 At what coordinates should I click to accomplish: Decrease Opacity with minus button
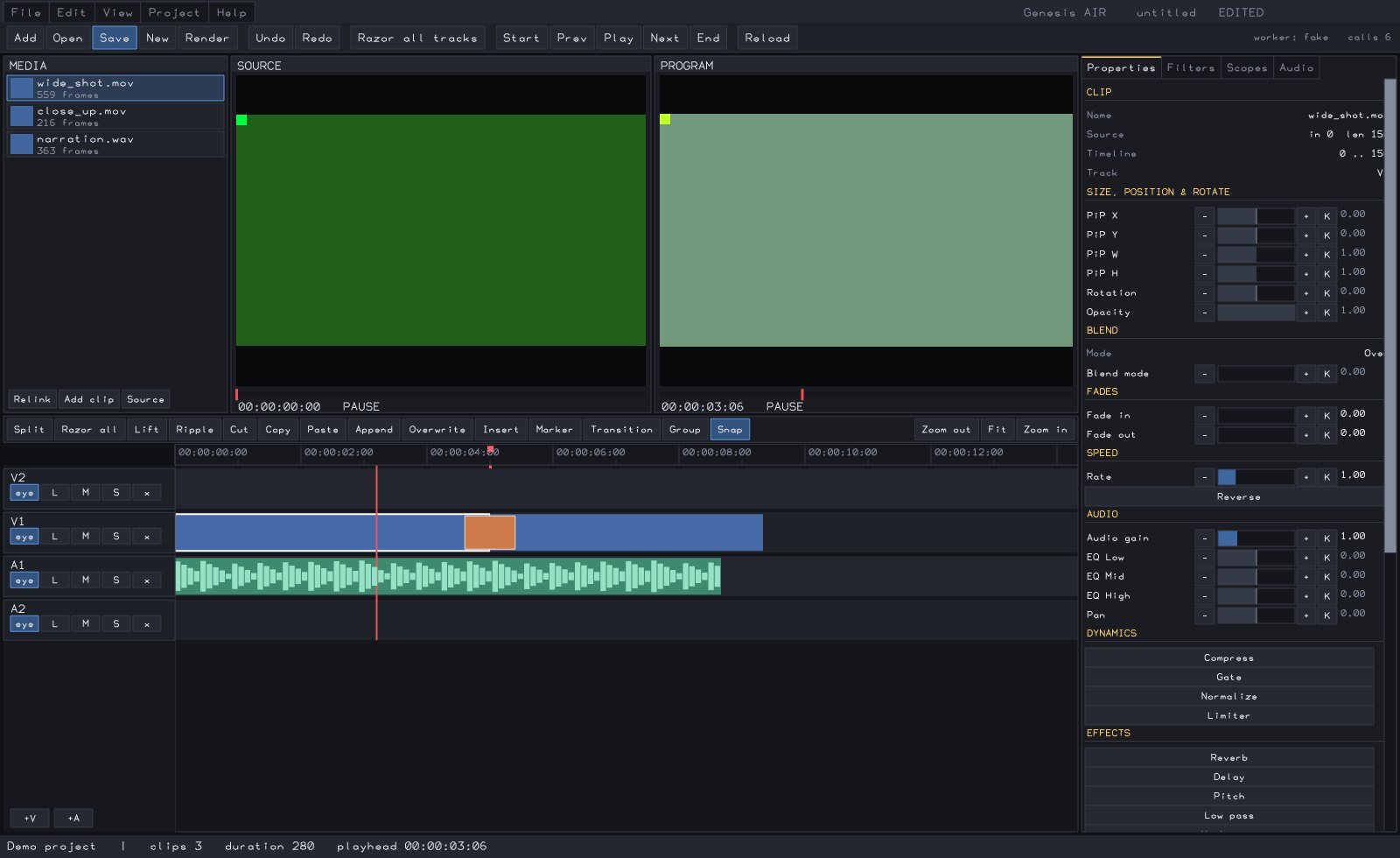pos(1205,313)
